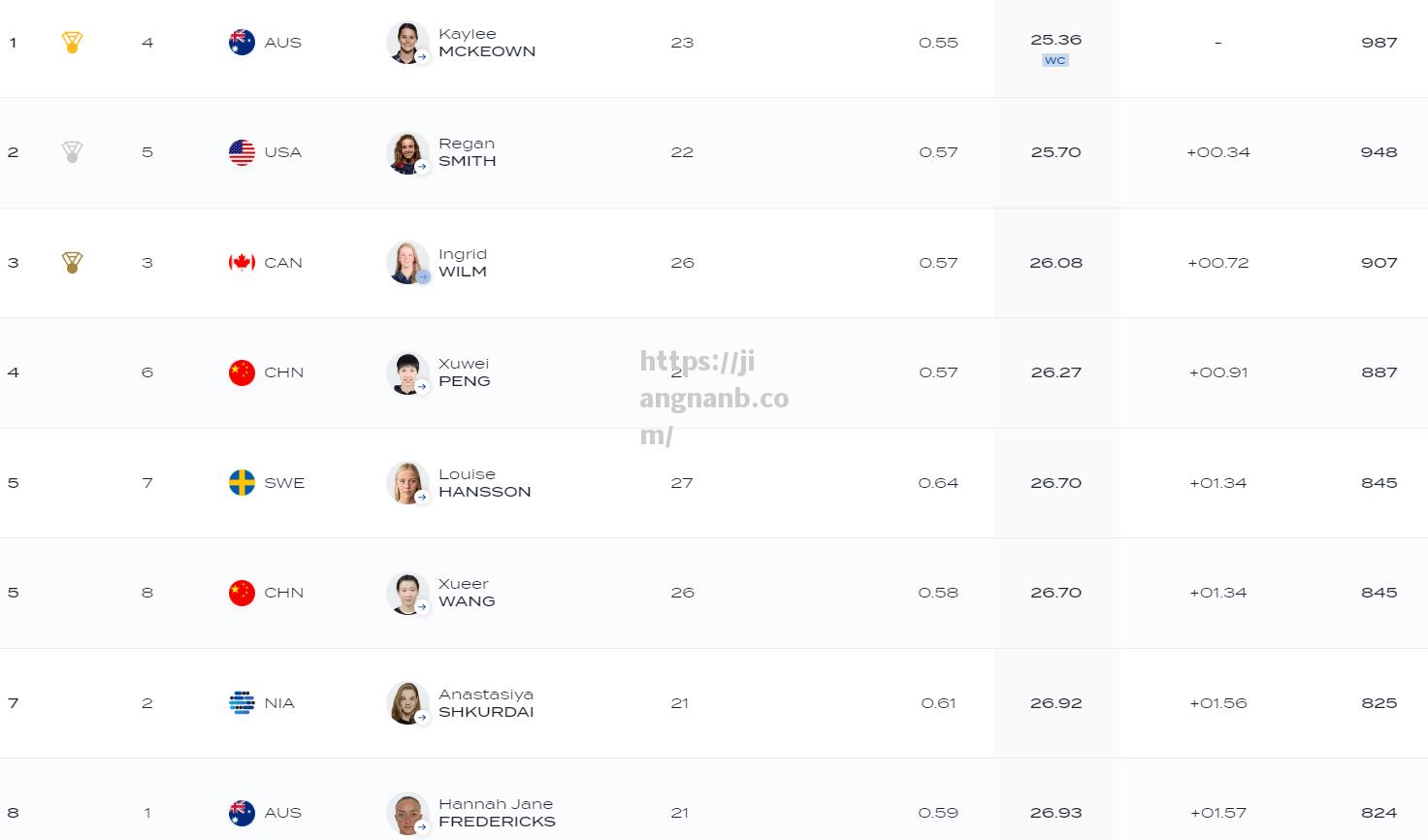Click the Australian flag next to Kaylee McKeown
Viewport: 1428px width, 840px height.
[242, 43]
